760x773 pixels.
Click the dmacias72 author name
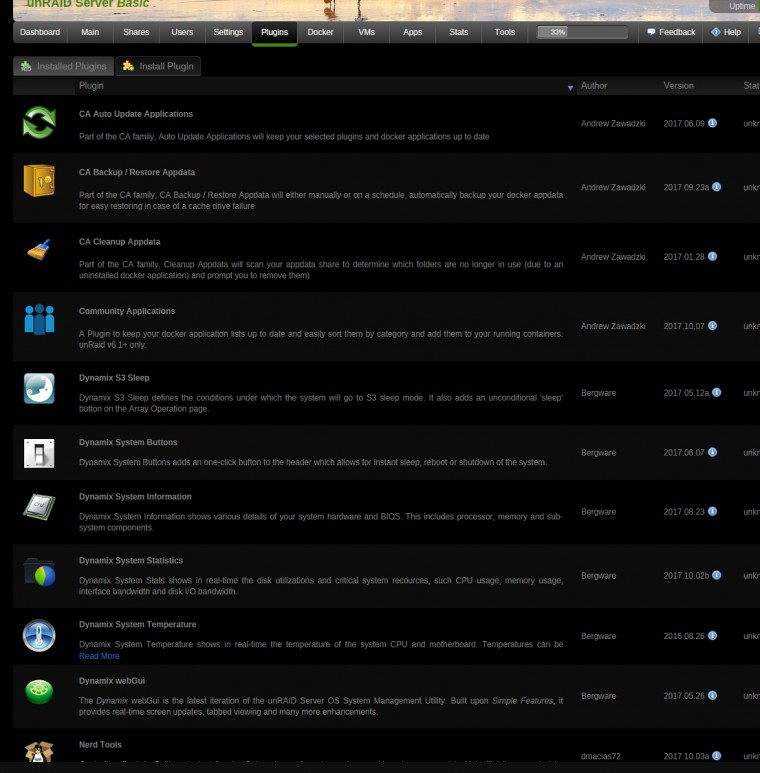coord(600,756)
